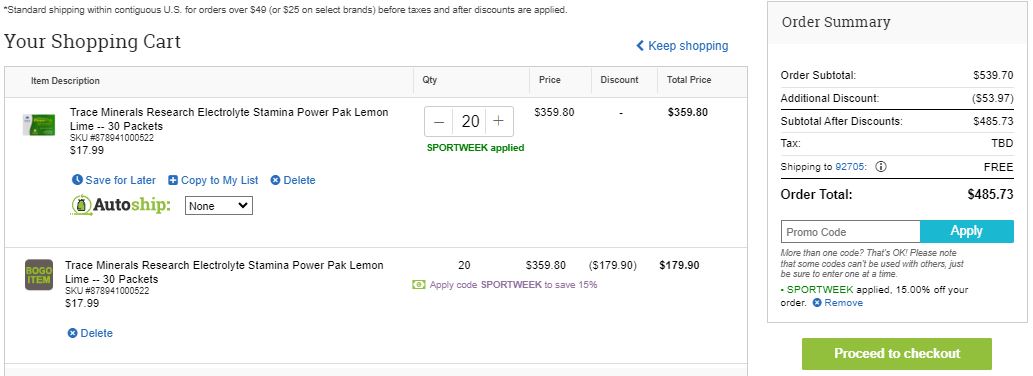Click the first Trace Minerals product title
The width and height of the screenshot is (1033, 376).
pos(229,119)
